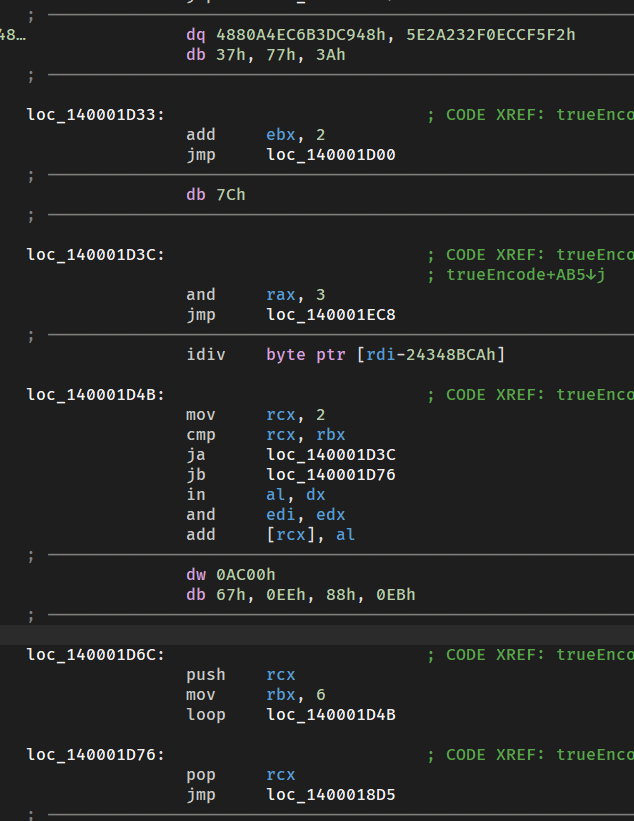Click the quadword value 5E2A232F0ECCF5F2h

point(491,35)
